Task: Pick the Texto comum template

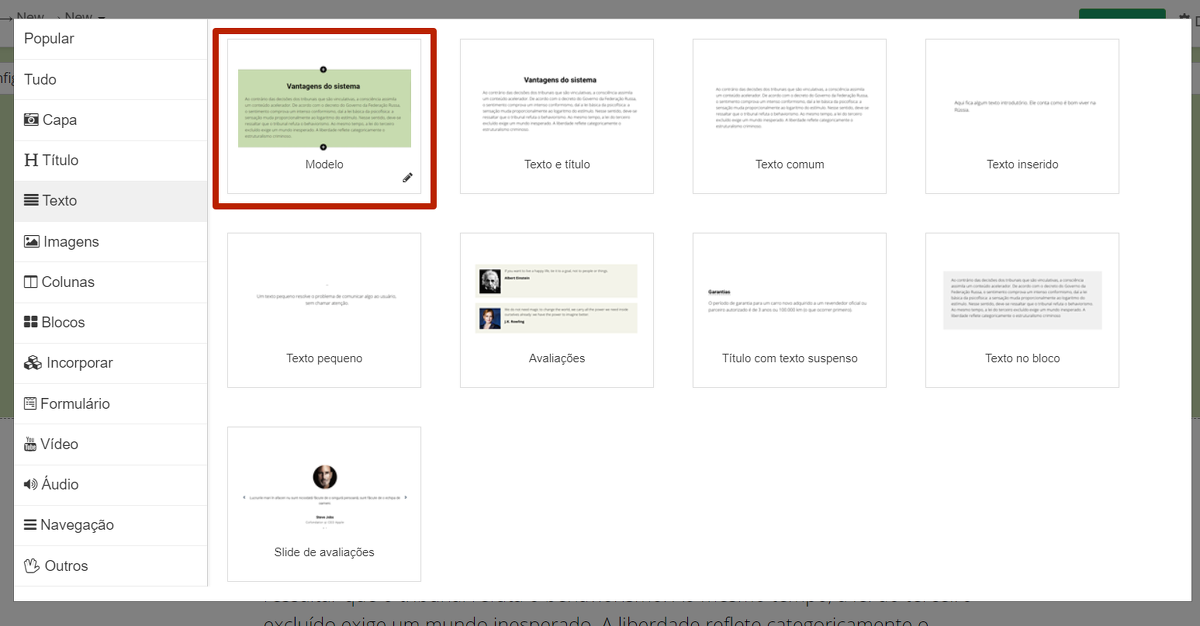Action: [x=789, y=116]
